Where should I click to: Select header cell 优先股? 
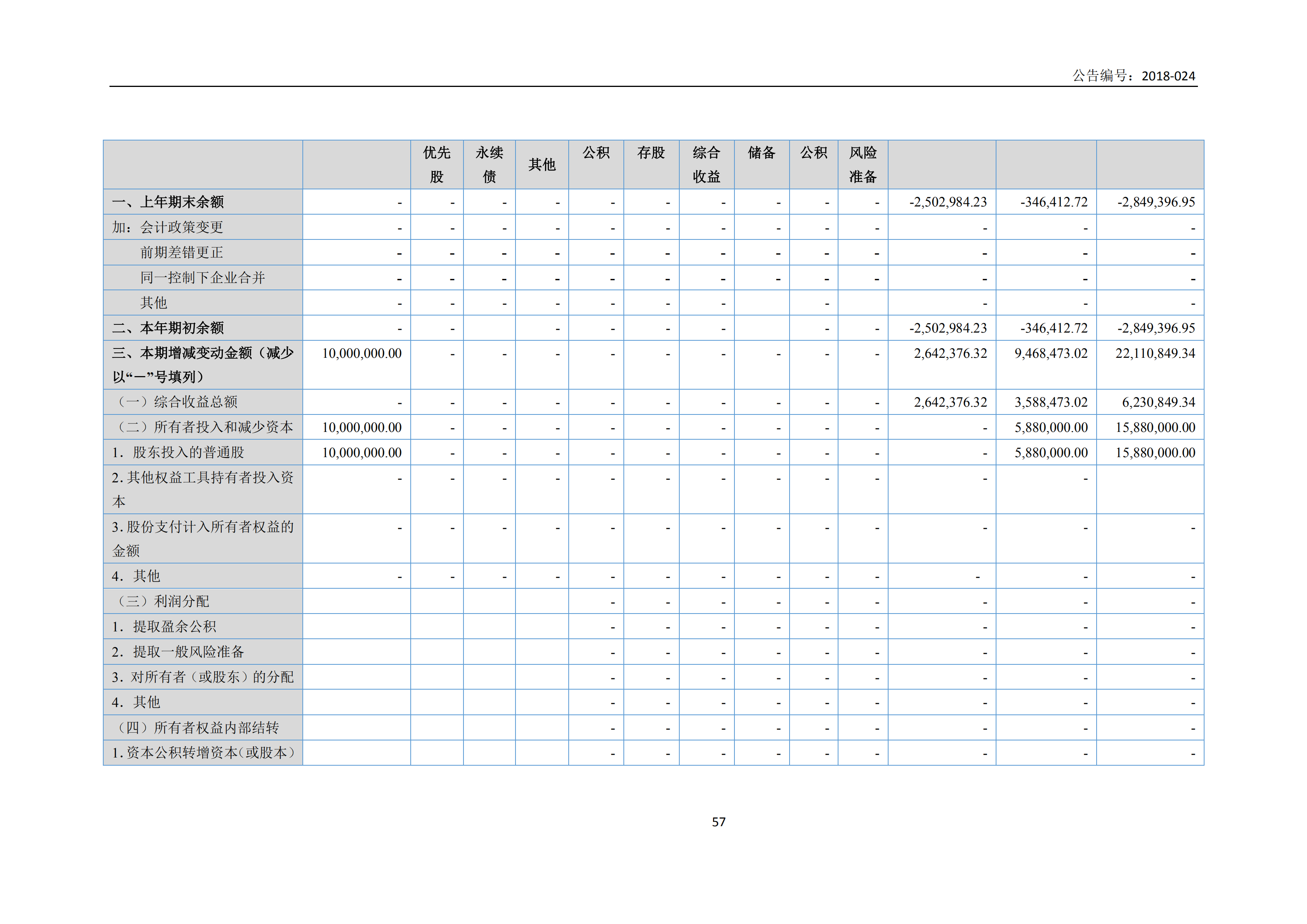click(x=437, y=165)
